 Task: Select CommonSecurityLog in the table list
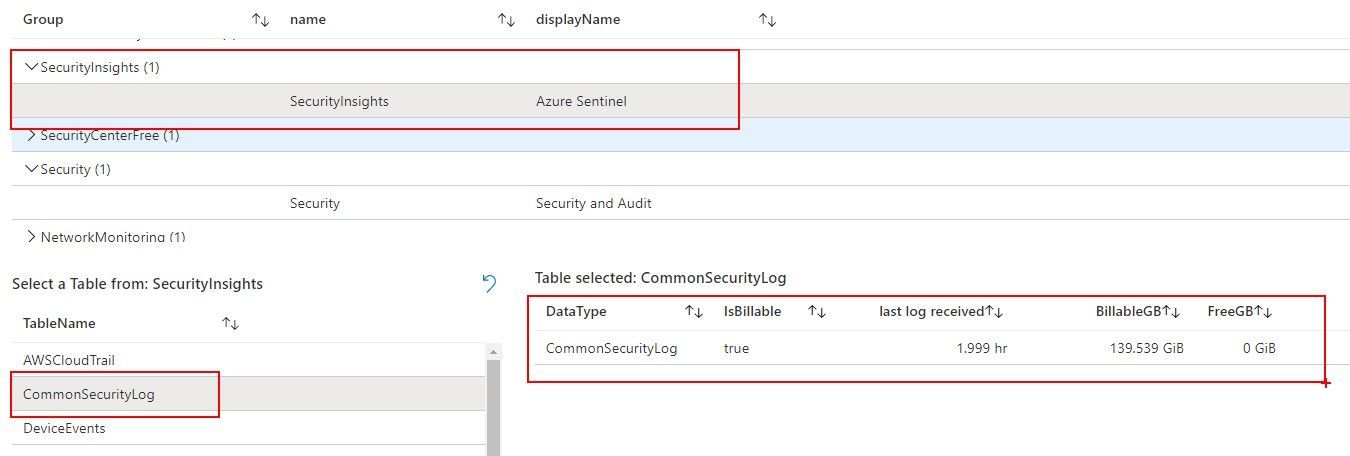point(89,394)
